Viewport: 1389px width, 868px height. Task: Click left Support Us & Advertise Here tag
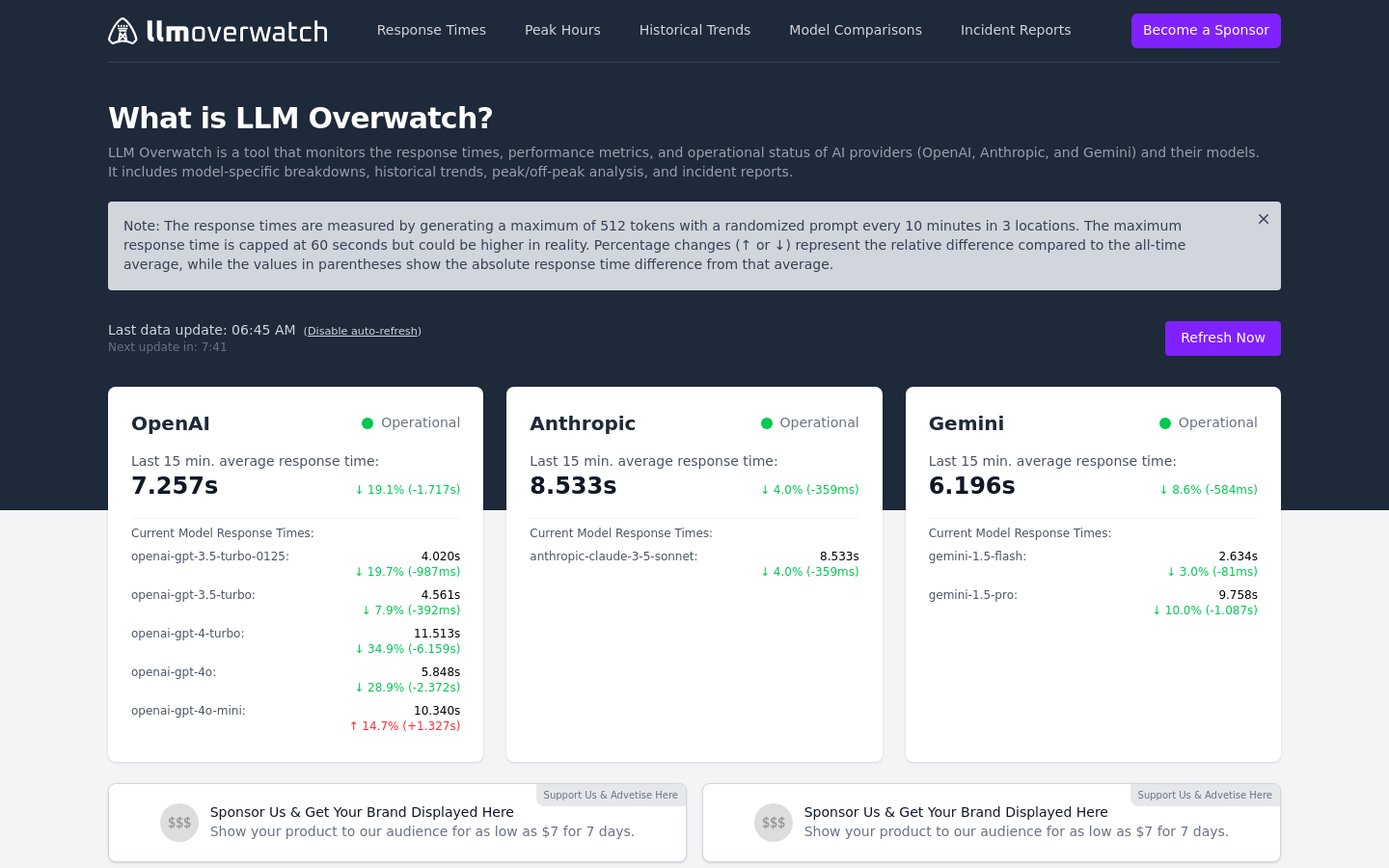click(611, 796)
